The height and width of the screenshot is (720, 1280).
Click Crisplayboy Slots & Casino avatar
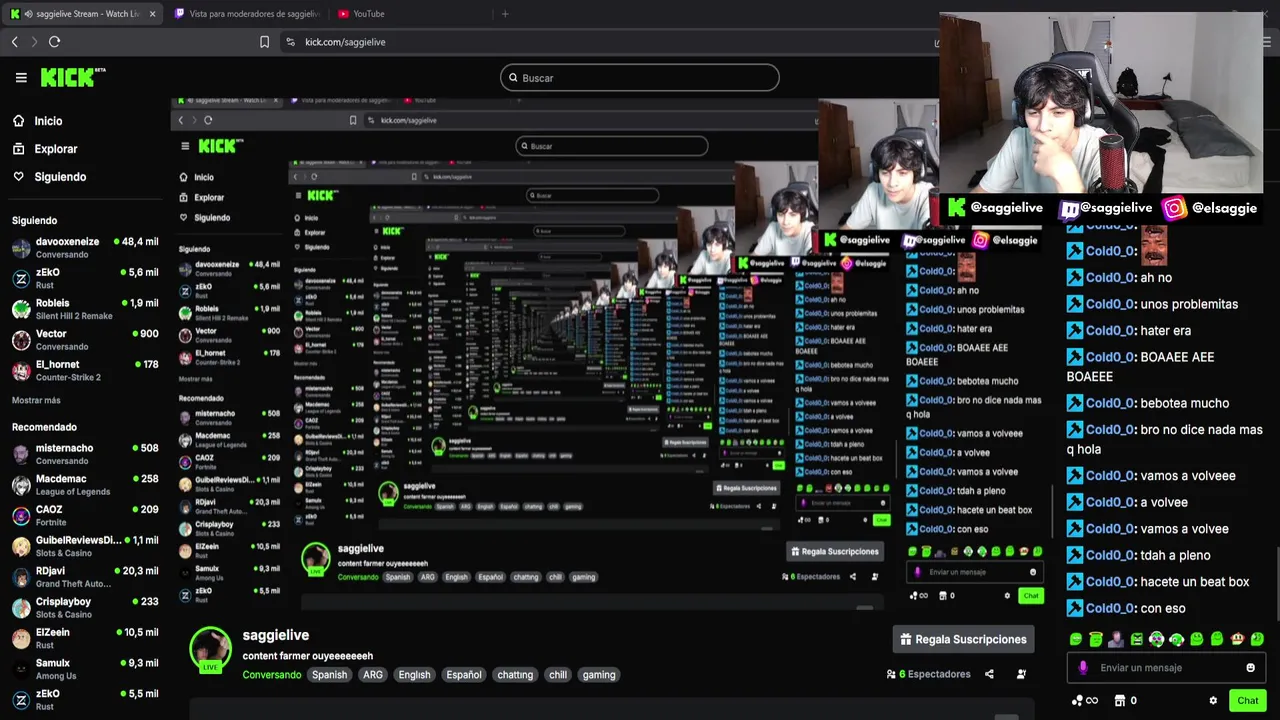[x=21, y=608]
